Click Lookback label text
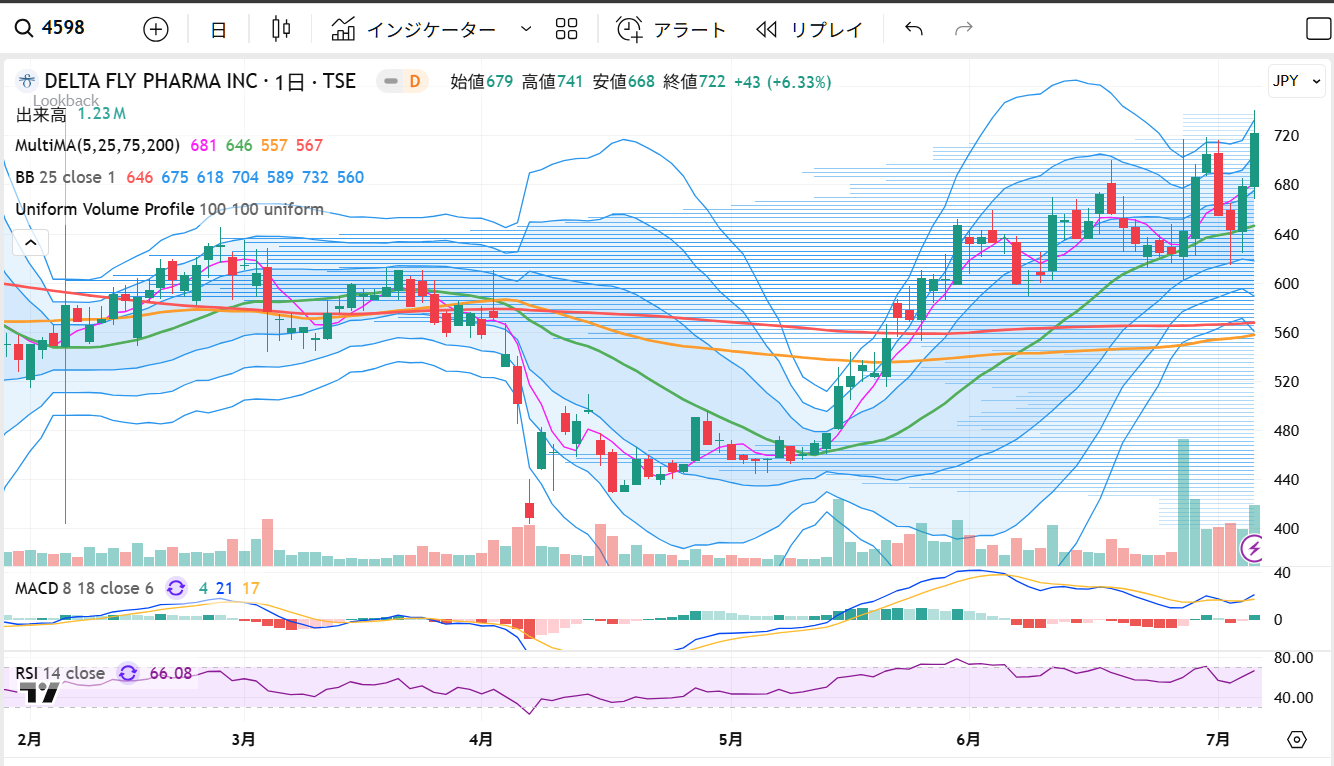 66,100
